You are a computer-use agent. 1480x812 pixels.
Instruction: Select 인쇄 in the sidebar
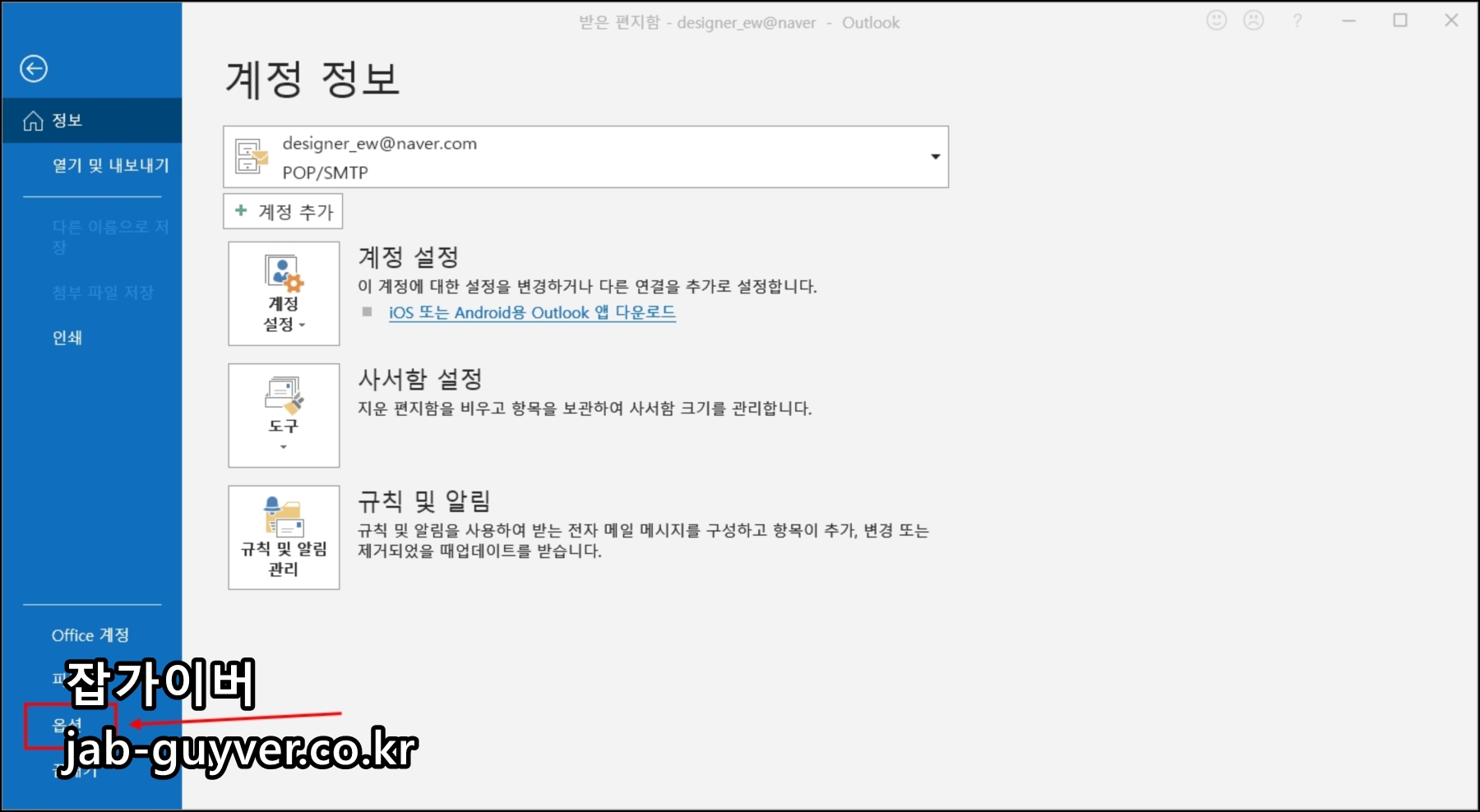pyautogui.click(x=67, y=338)
